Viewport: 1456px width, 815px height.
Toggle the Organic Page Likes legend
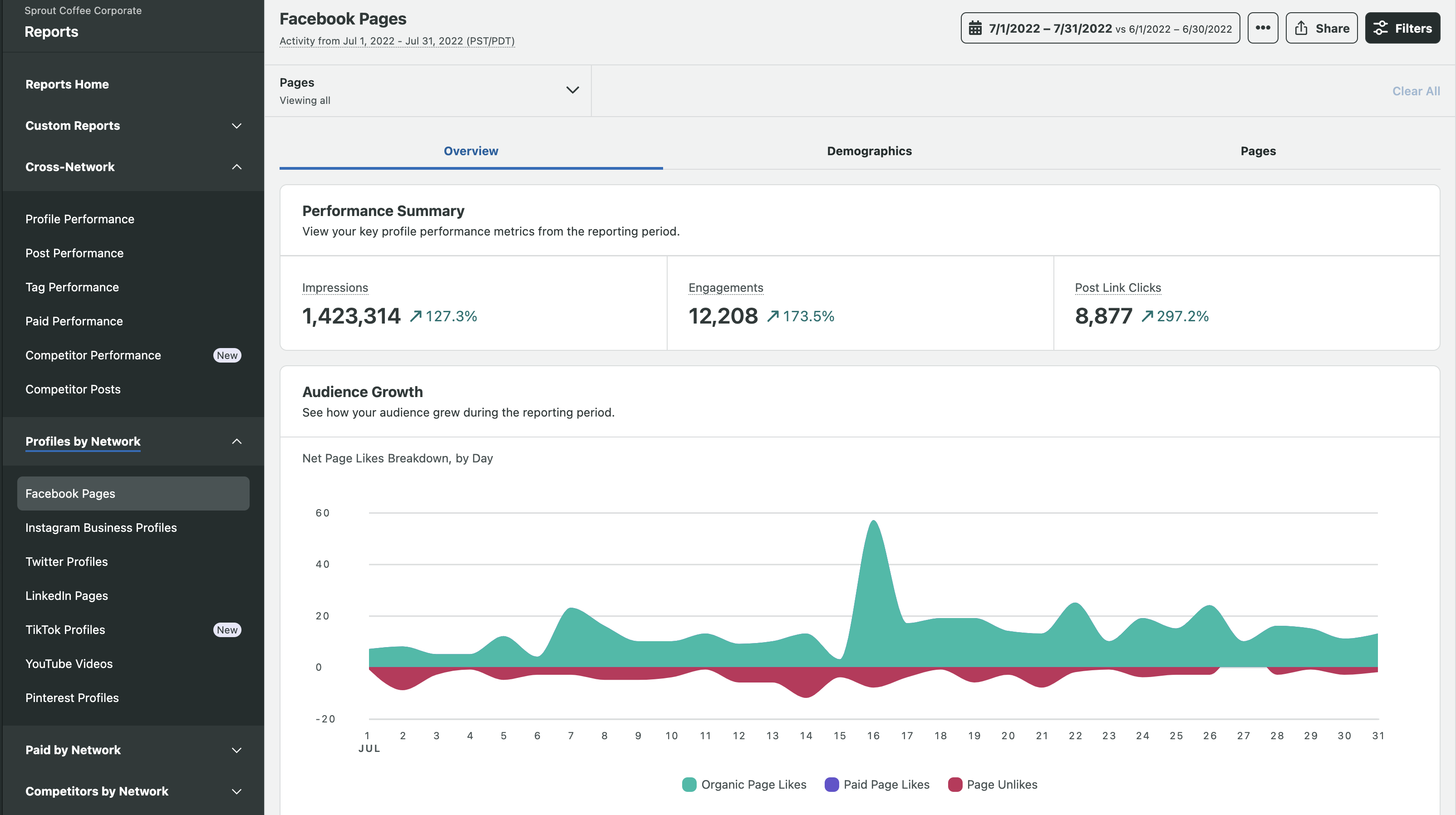[x=754, y=785]
